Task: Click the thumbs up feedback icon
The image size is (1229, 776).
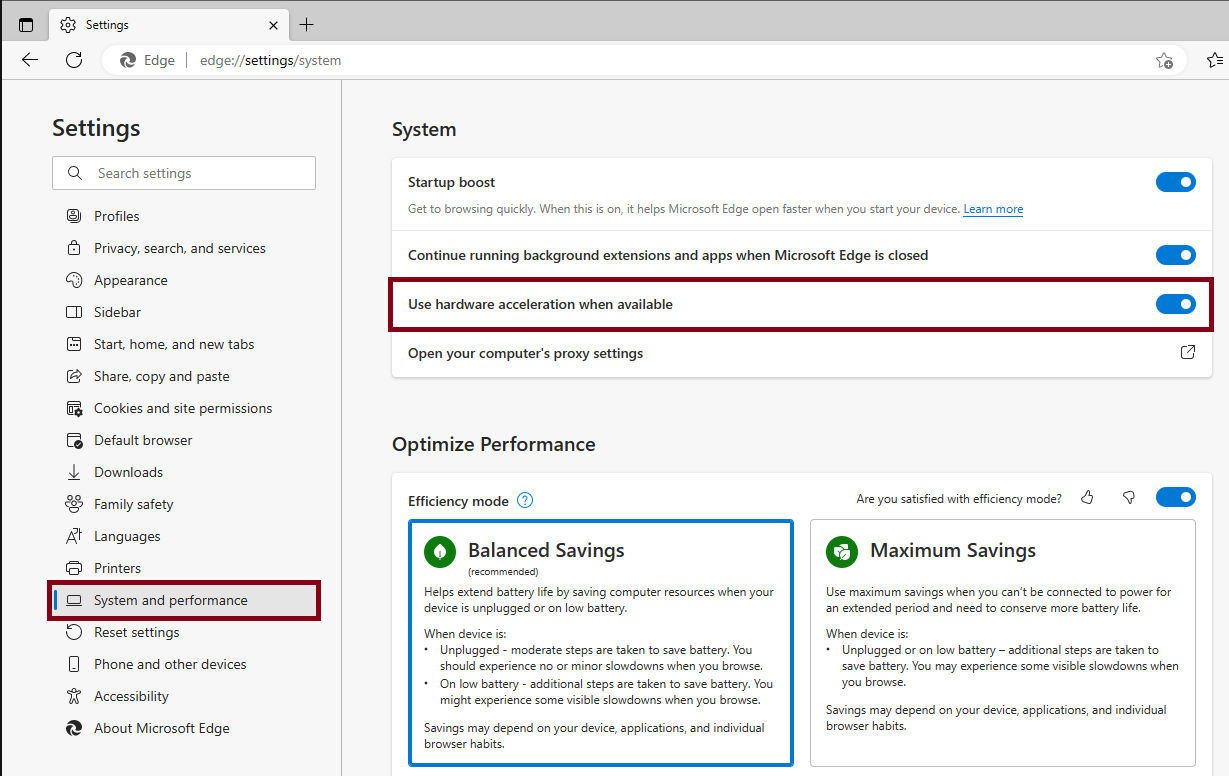Action: pos(1088,497)
